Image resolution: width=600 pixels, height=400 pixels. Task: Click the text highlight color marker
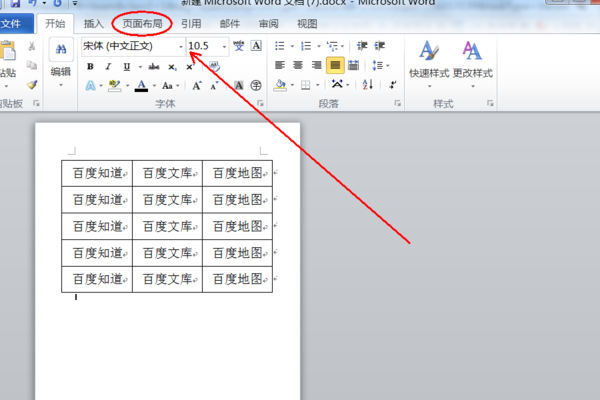pyautogui.click(x=114, y=85)
